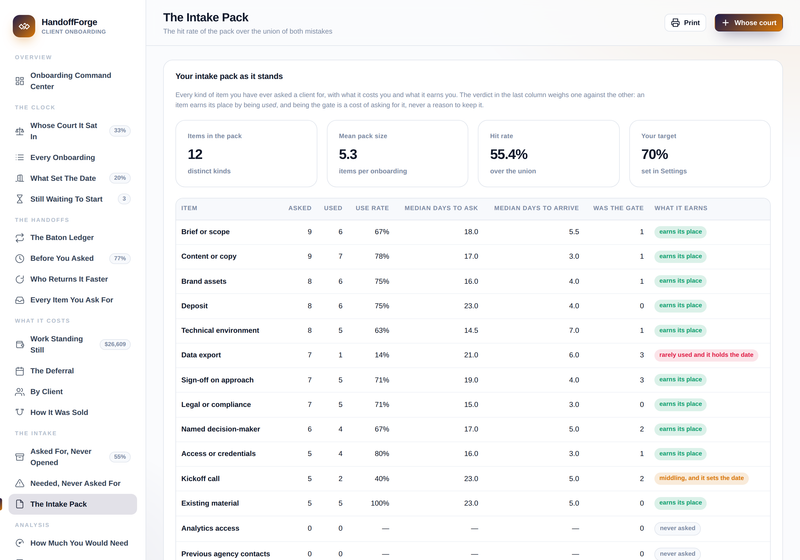Click the printer icon in Print button
This screenshot has width=800, height=560.
point(675,23)
